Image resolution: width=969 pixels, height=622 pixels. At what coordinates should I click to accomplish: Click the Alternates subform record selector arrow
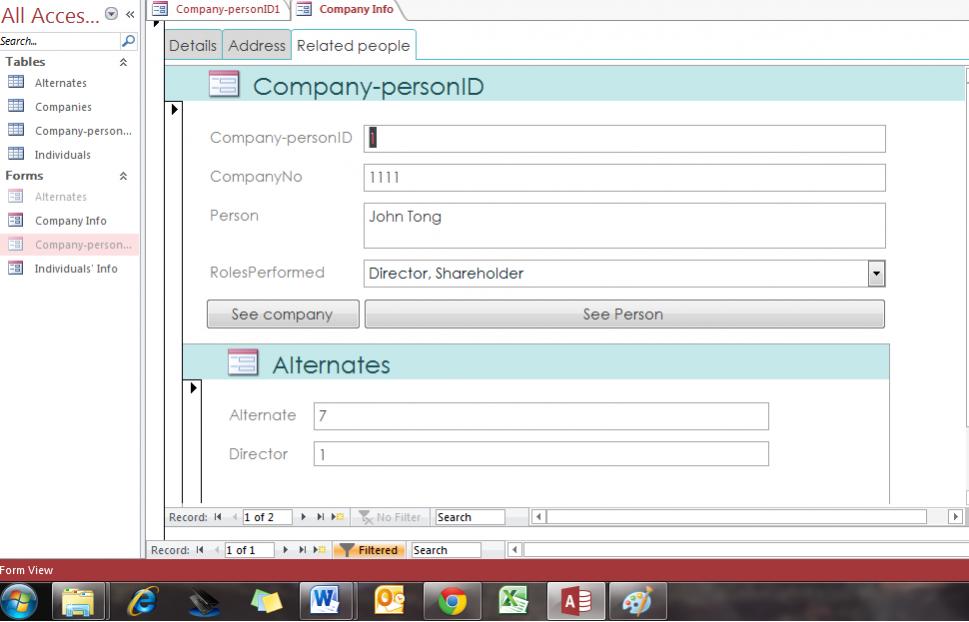(x=193, y=388)
